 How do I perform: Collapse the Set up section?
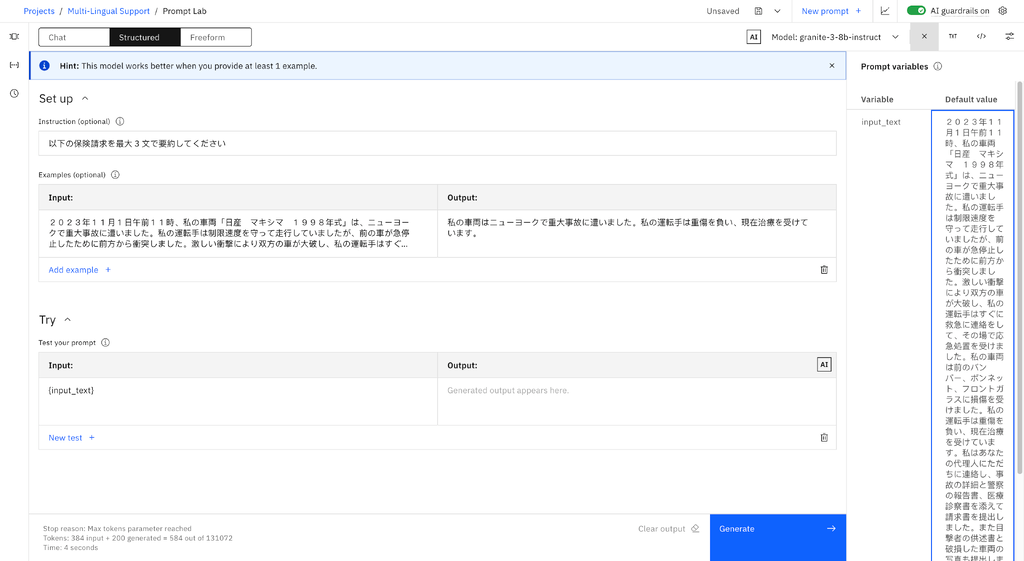(85, 99)
